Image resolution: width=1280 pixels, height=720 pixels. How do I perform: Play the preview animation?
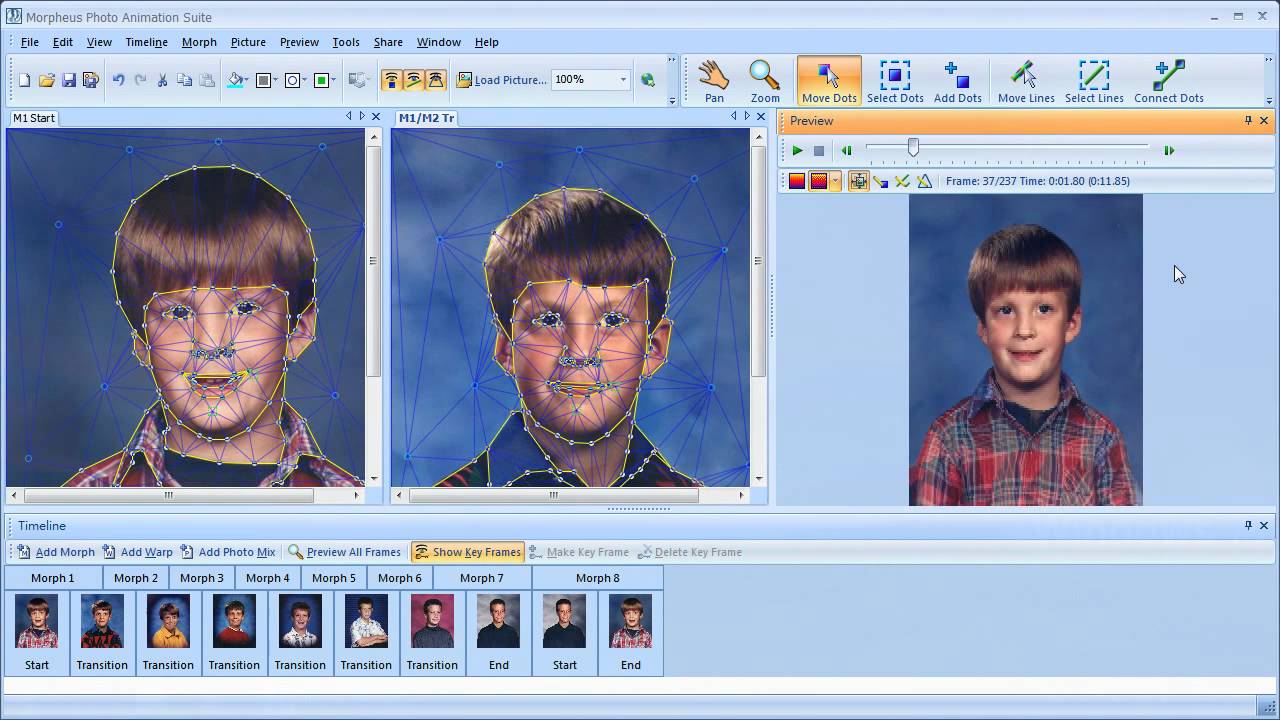tap(797, 150)
